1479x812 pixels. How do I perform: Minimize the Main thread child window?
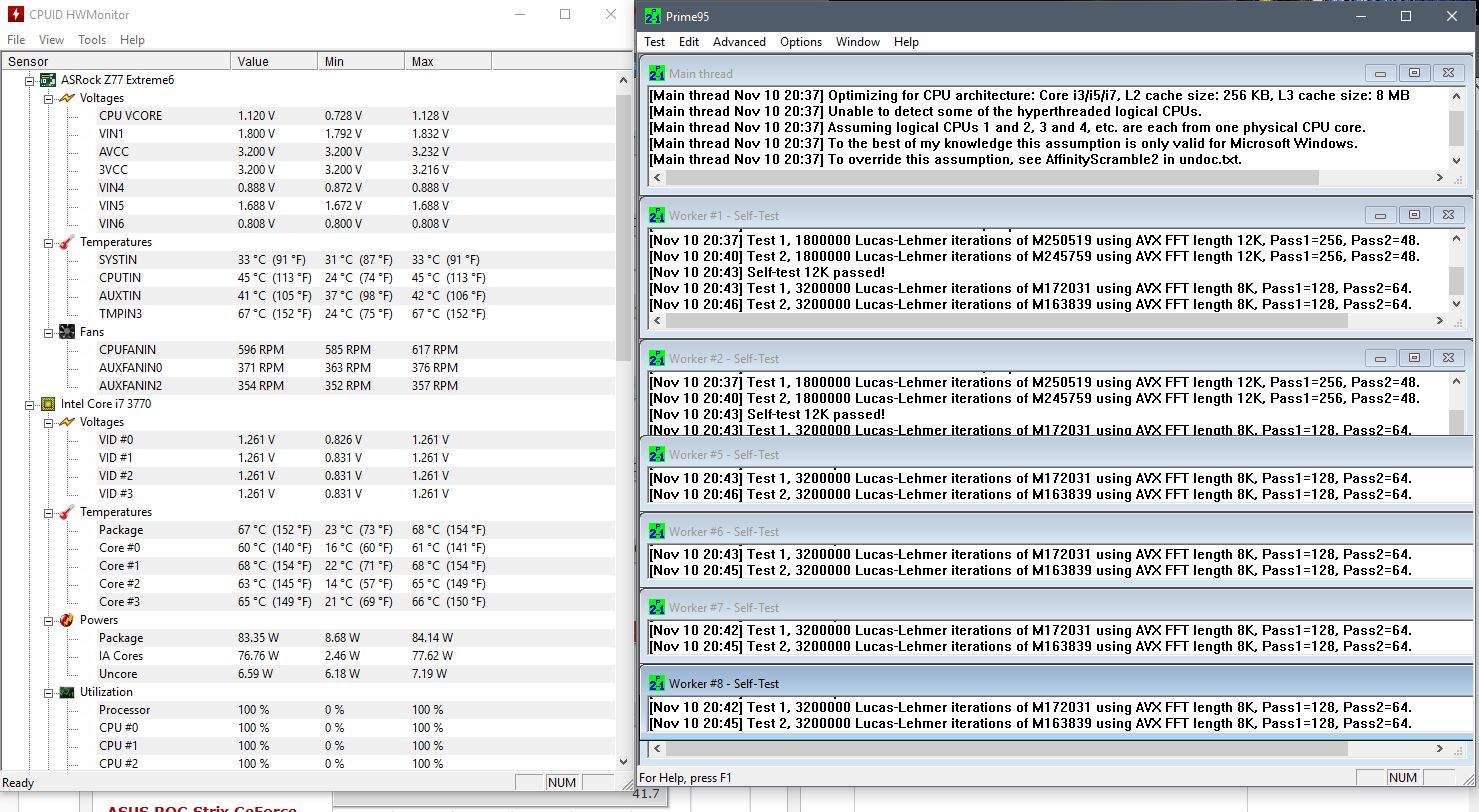(1381, 73)
